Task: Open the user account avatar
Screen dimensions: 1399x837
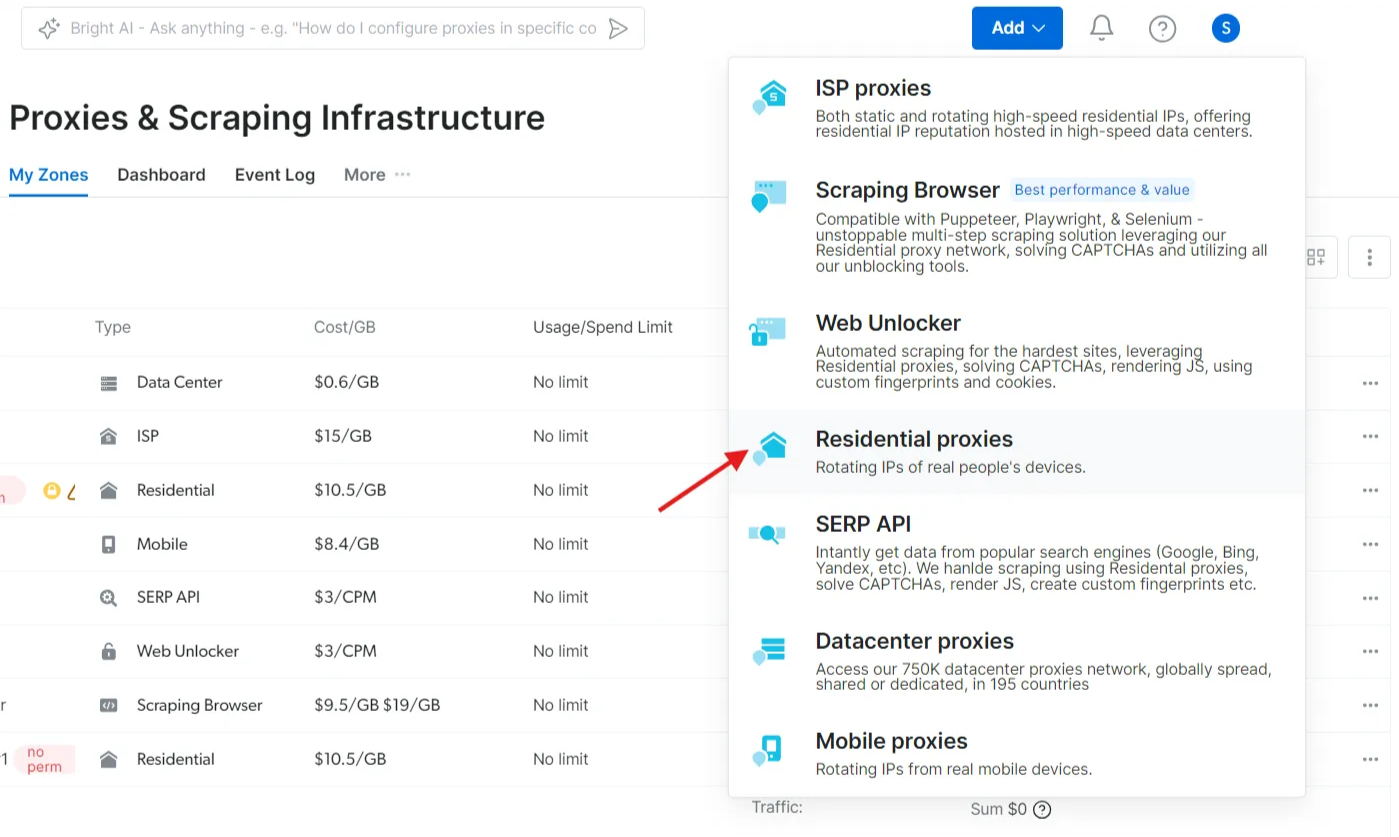Action: [1225, 28]
